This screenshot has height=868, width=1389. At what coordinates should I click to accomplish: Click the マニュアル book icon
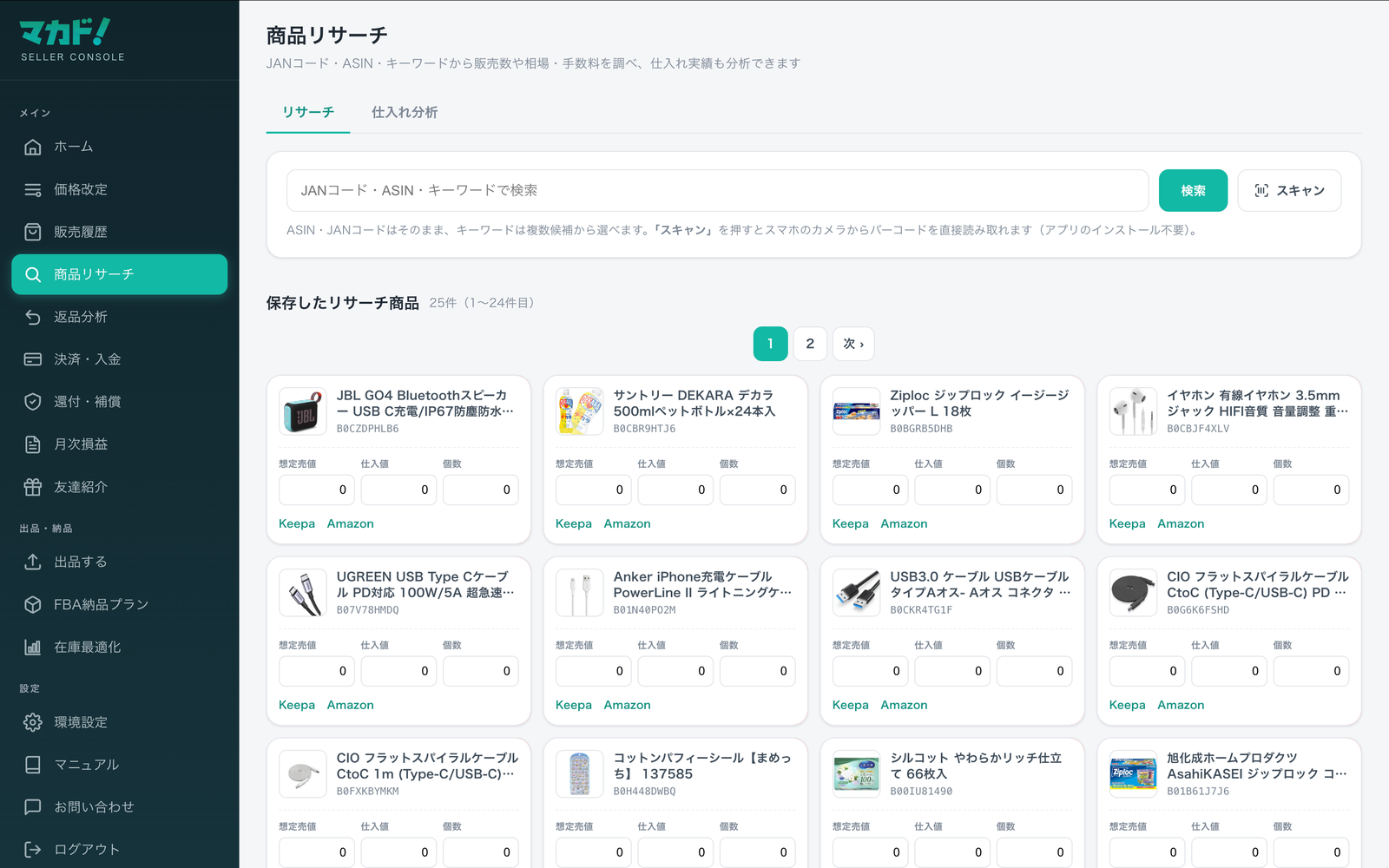coord(33,765)
